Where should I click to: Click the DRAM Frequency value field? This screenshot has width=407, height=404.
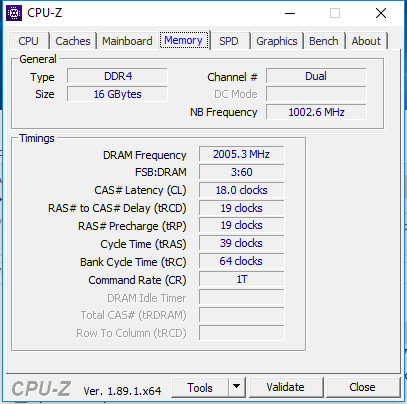242,154
